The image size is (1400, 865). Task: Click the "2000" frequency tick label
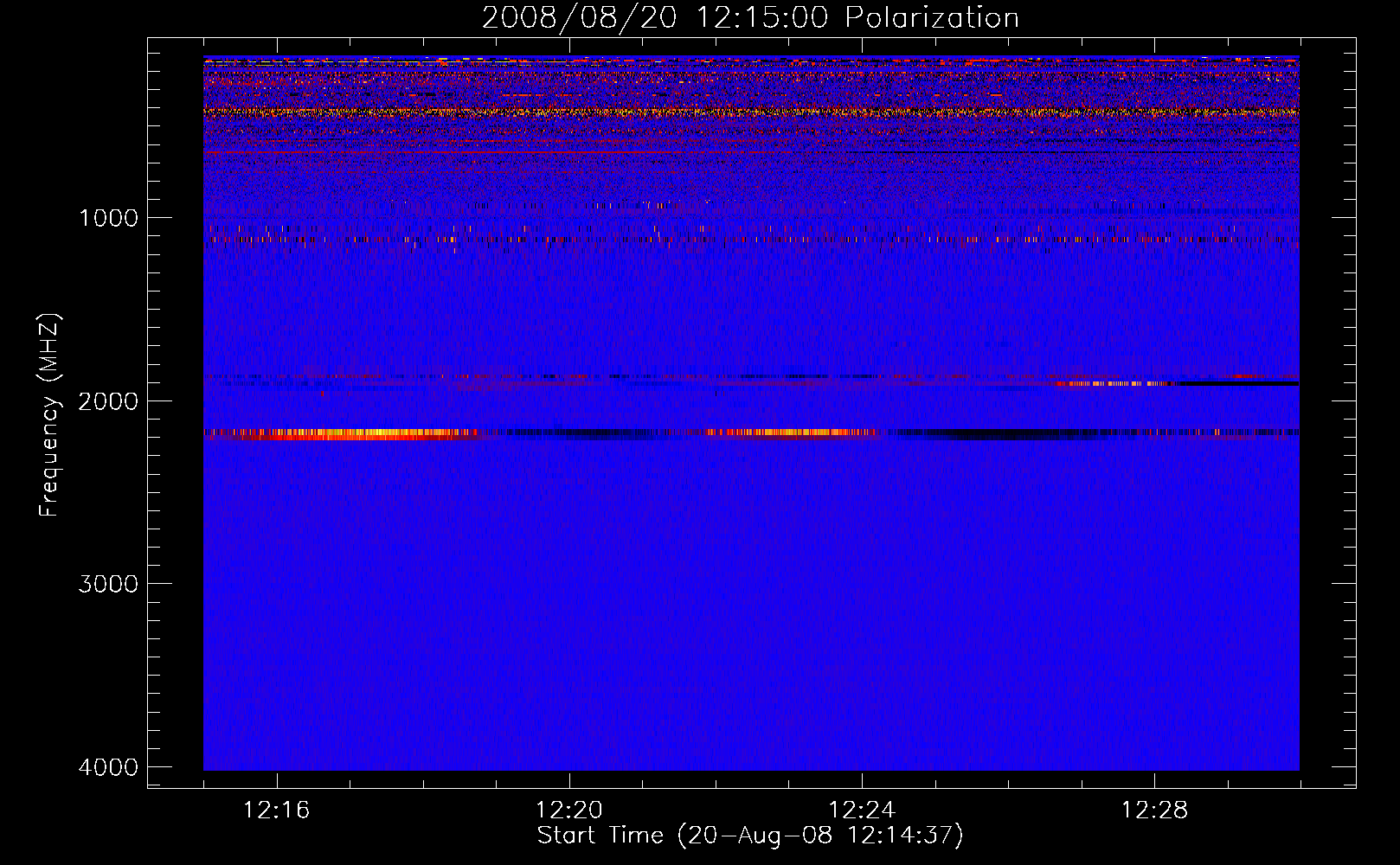coord(108,401)
